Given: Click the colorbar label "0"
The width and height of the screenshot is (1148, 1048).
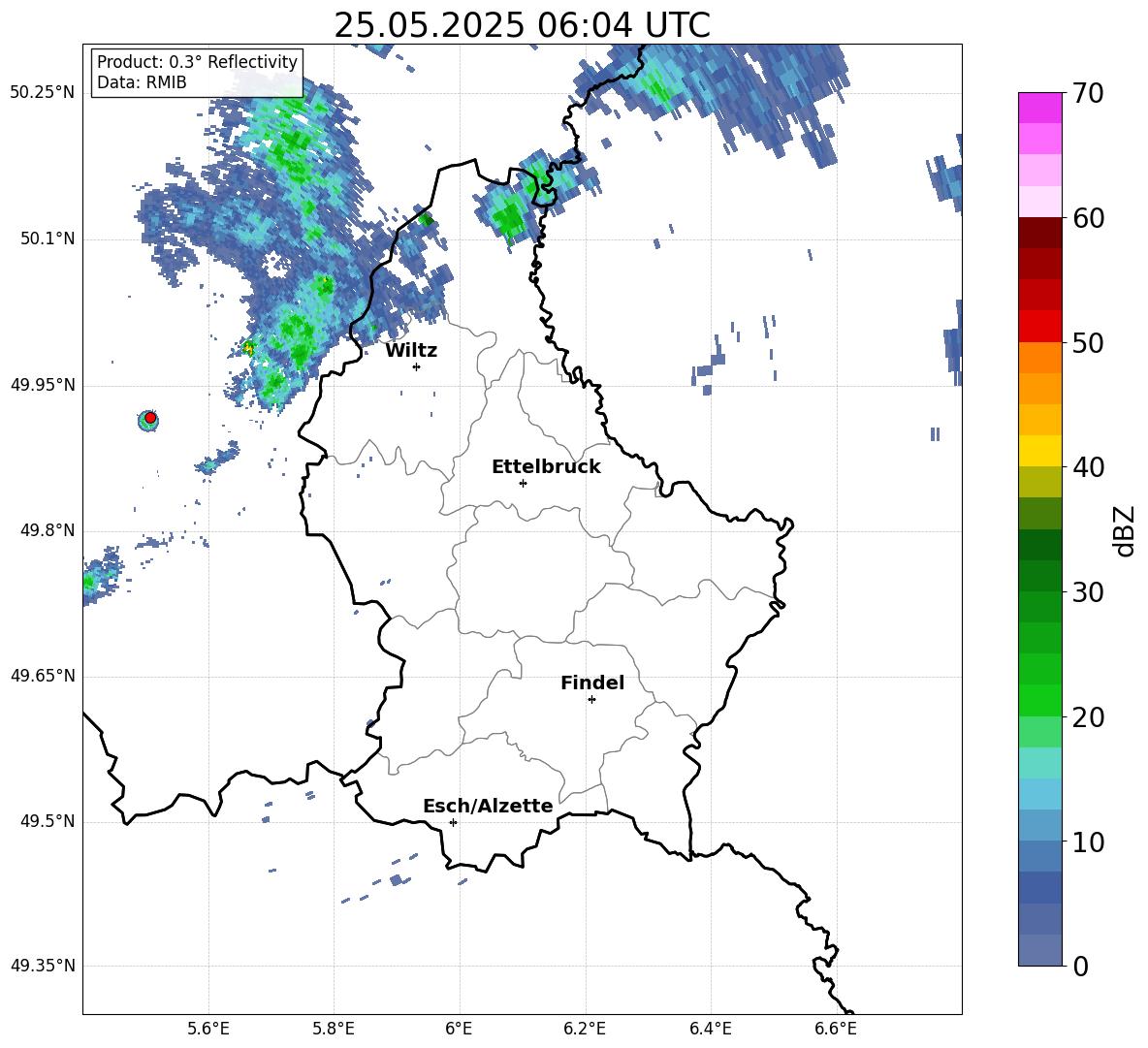Looking at the screenshot, I should coord(1080,966).
